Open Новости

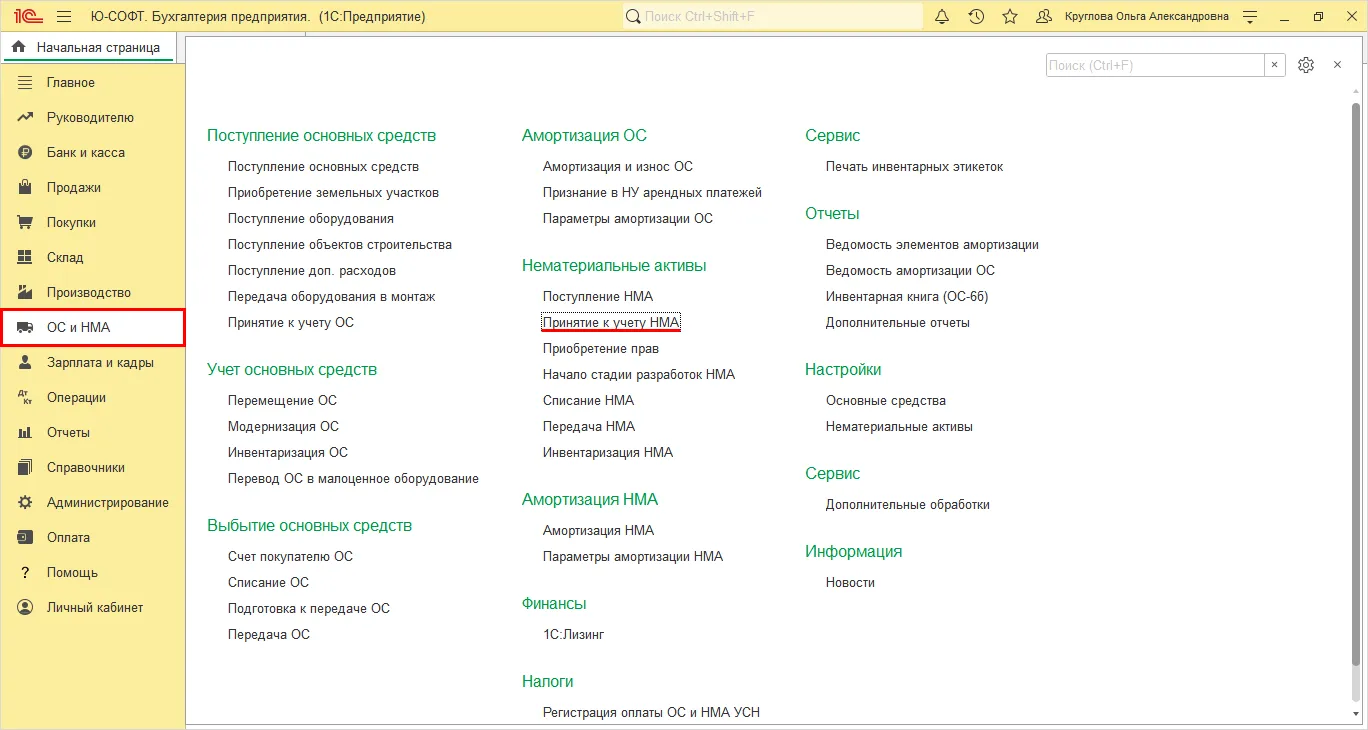click(x=851, y=583)
